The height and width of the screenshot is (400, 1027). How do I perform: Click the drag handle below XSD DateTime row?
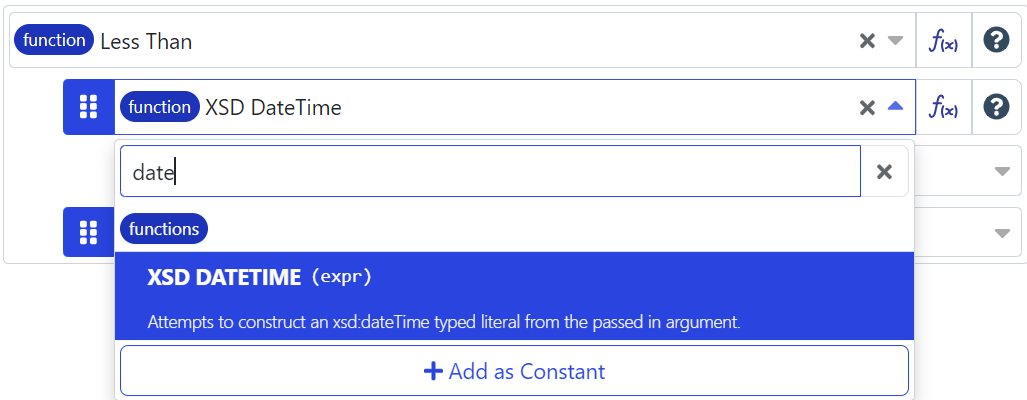tap(89, 233)
